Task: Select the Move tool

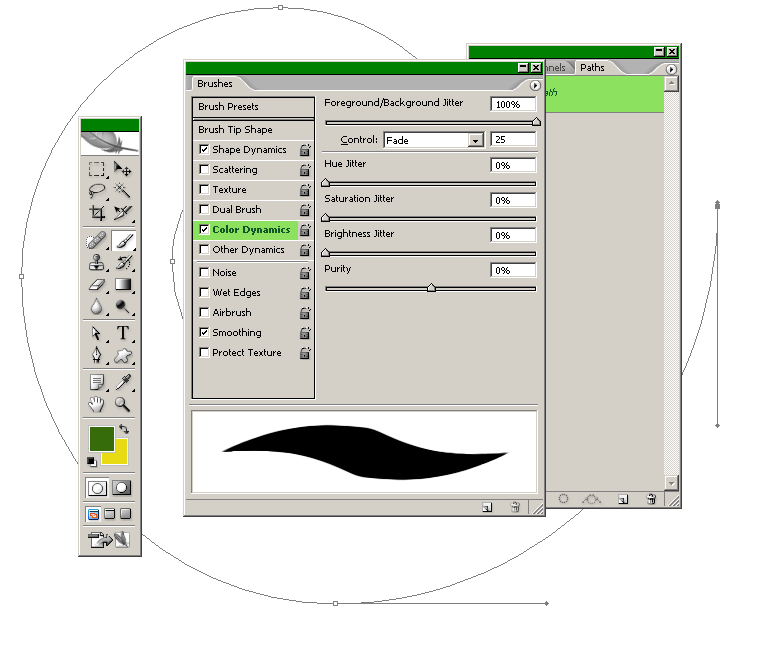Action: point(123,169)
